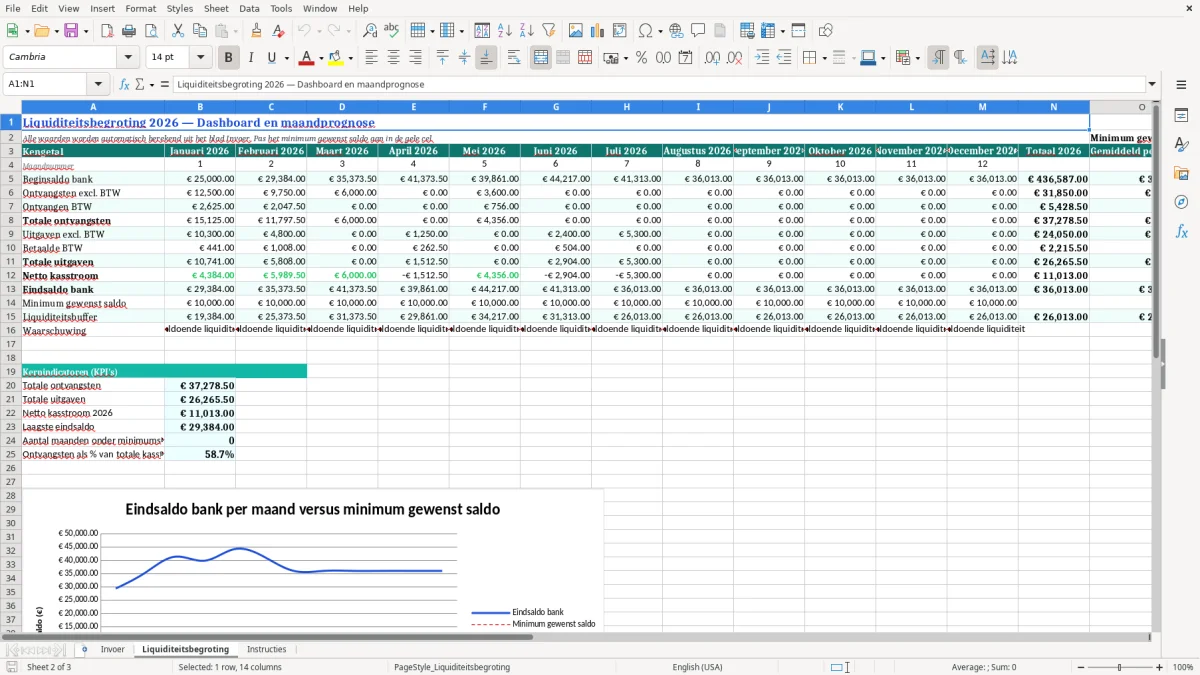Cut the selected cells
The height and width of the screenshot is (675, 1200).
(x=177, y=31)
